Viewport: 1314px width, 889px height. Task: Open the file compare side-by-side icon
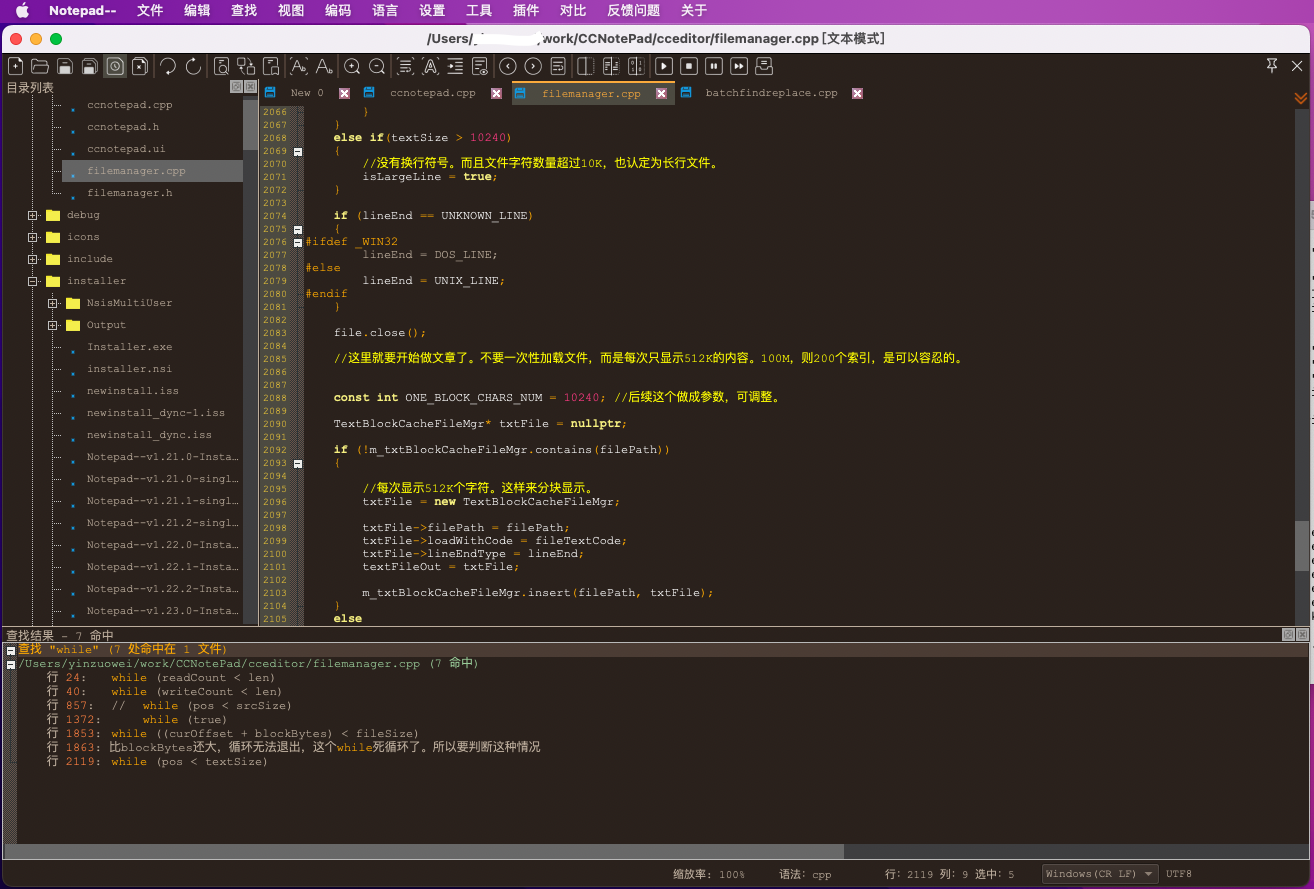click(x=586, y=66)
